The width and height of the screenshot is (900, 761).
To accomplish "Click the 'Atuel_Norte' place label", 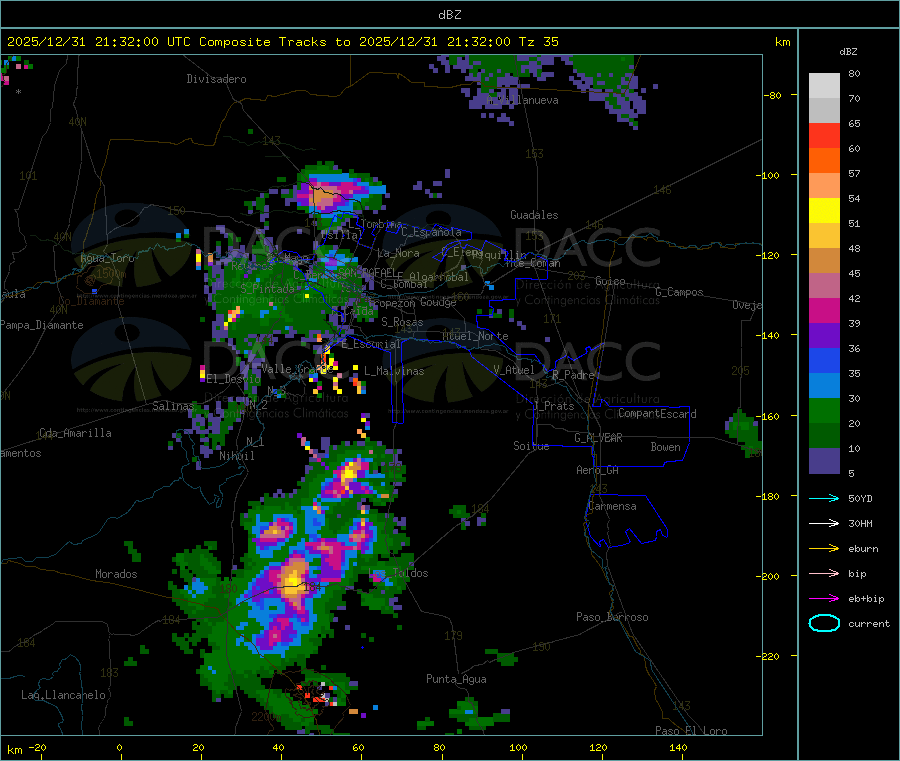I will pos(475,336).
